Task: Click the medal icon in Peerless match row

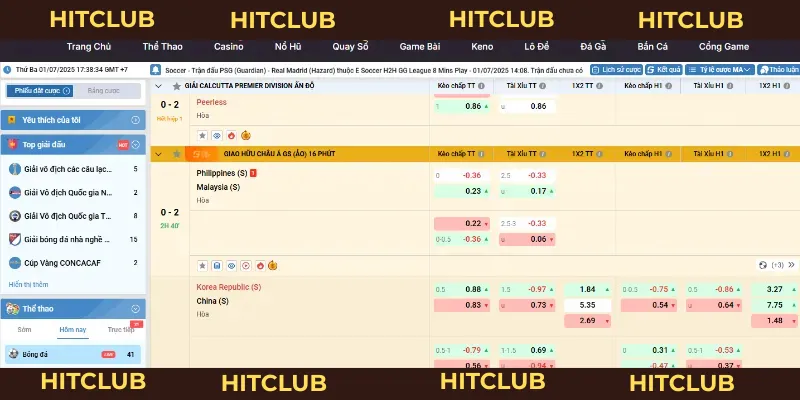Action: coord(246,136)
